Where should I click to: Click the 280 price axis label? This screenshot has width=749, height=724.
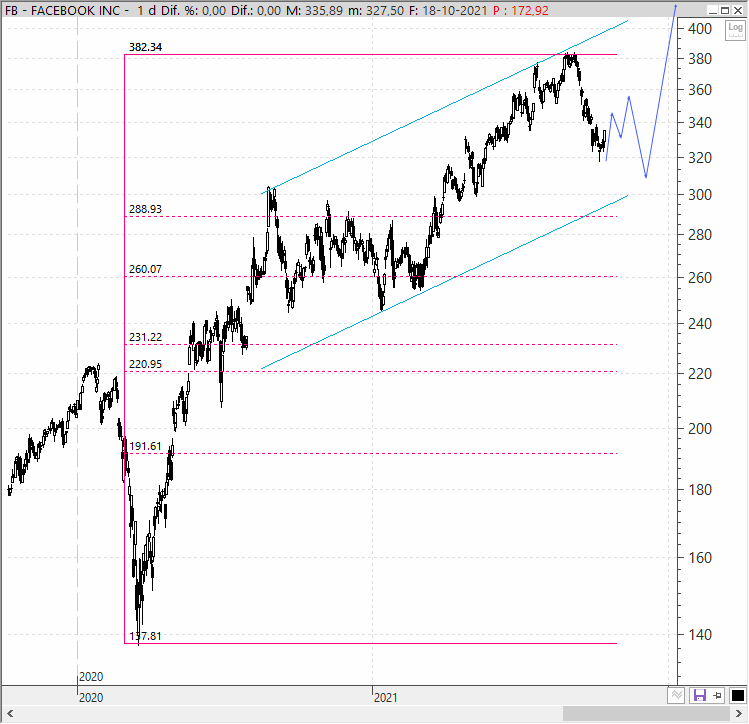700,234
